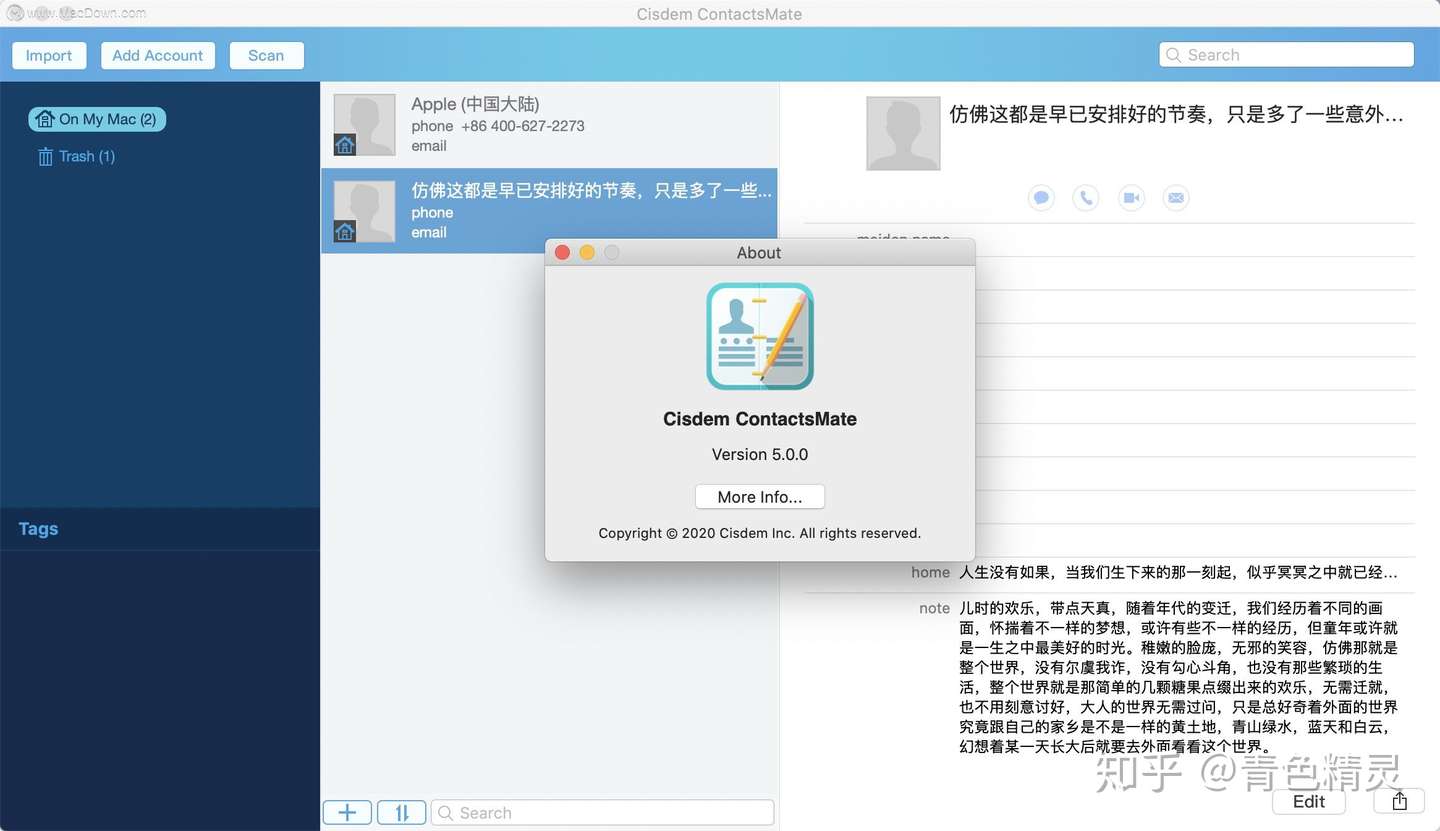
Task: Select the Apple (中国大陆) contact
Action: (549, 124)
